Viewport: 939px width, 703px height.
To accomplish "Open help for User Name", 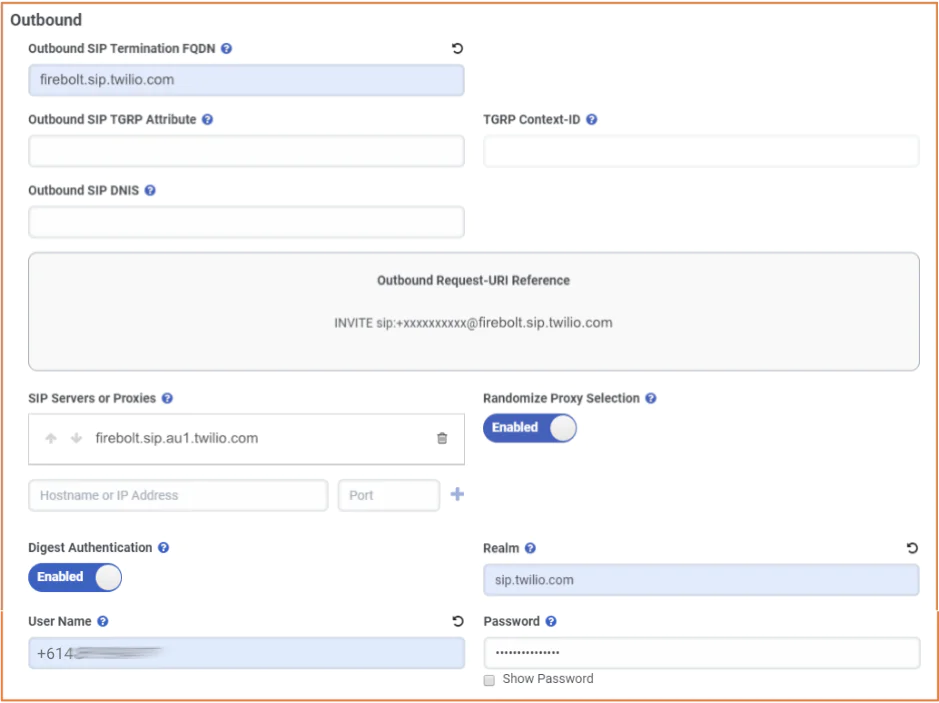I will [103, 622].
